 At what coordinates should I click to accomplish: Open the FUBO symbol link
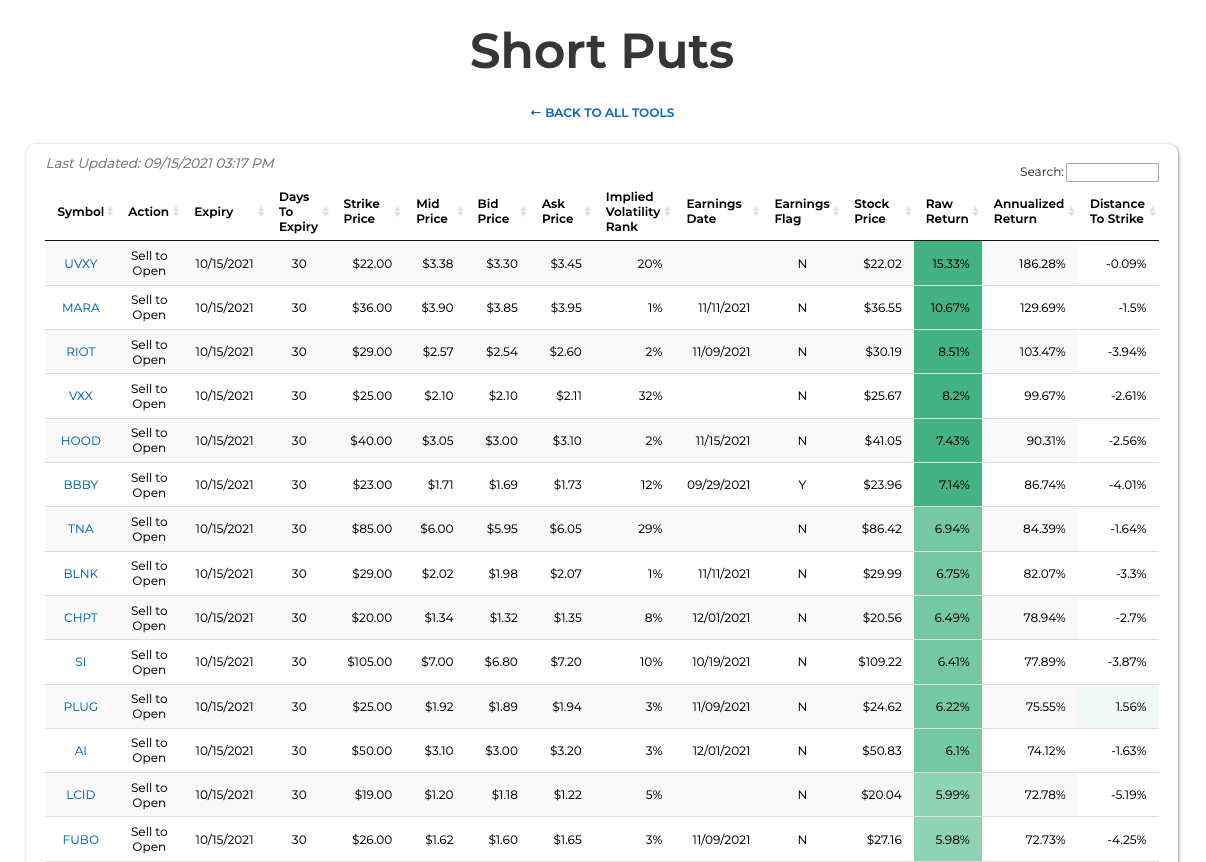coord(81,840)
